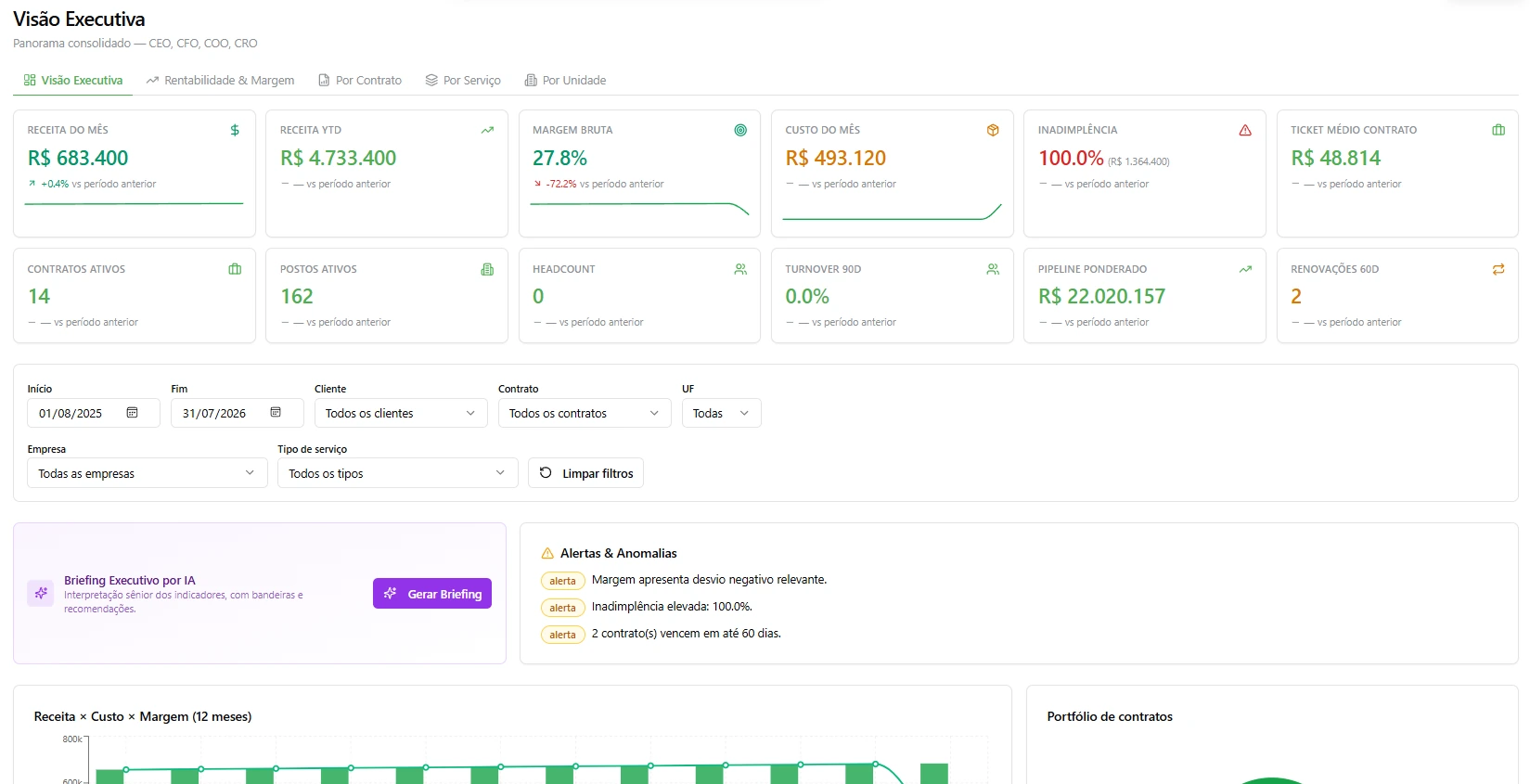Expand the Tipo de serviço dropdown
The image size is (1530, 784).
[x=397, y=473]
